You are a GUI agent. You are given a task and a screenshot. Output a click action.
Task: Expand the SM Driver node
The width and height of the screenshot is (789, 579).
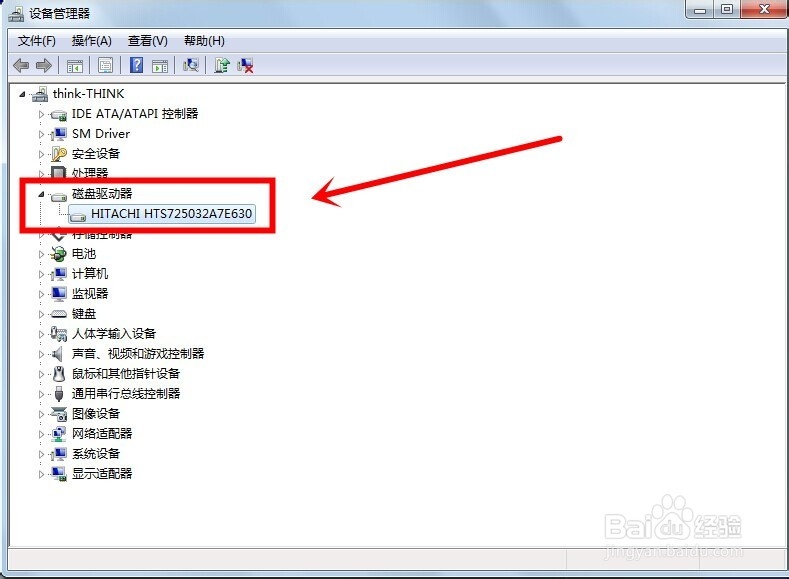pos(41,134)
